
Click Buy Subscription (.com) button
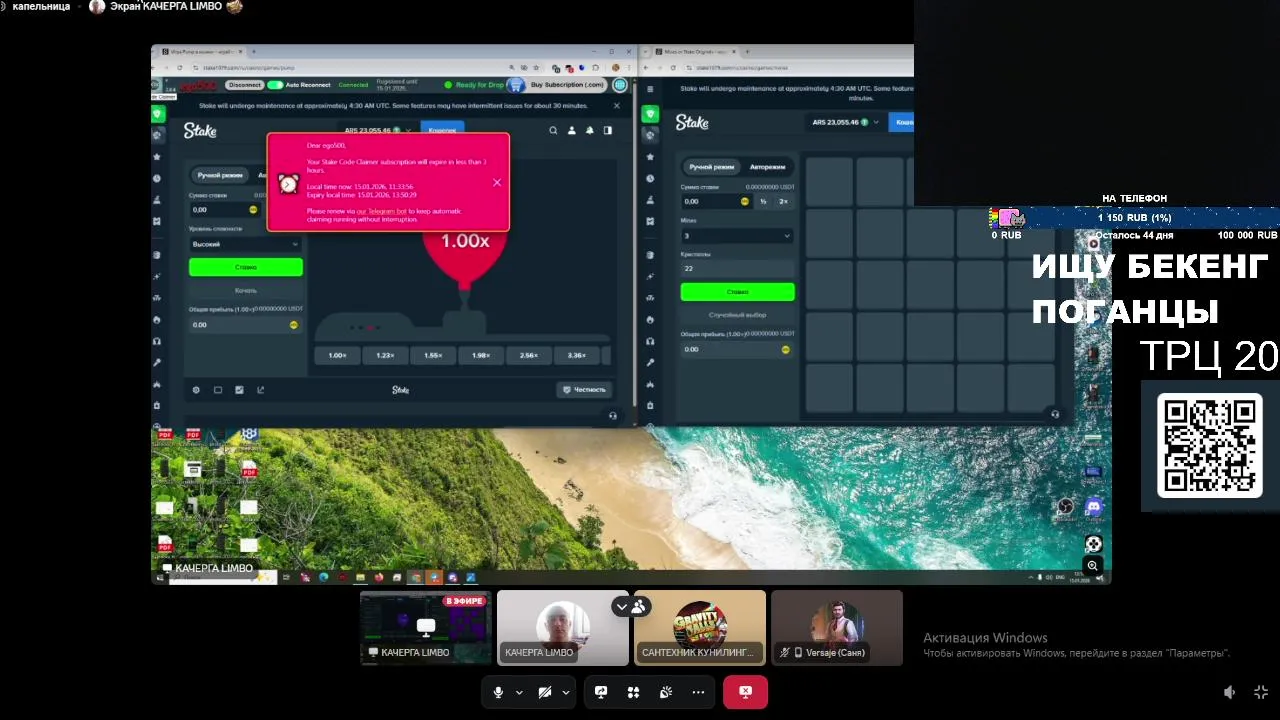pos(567,85)
